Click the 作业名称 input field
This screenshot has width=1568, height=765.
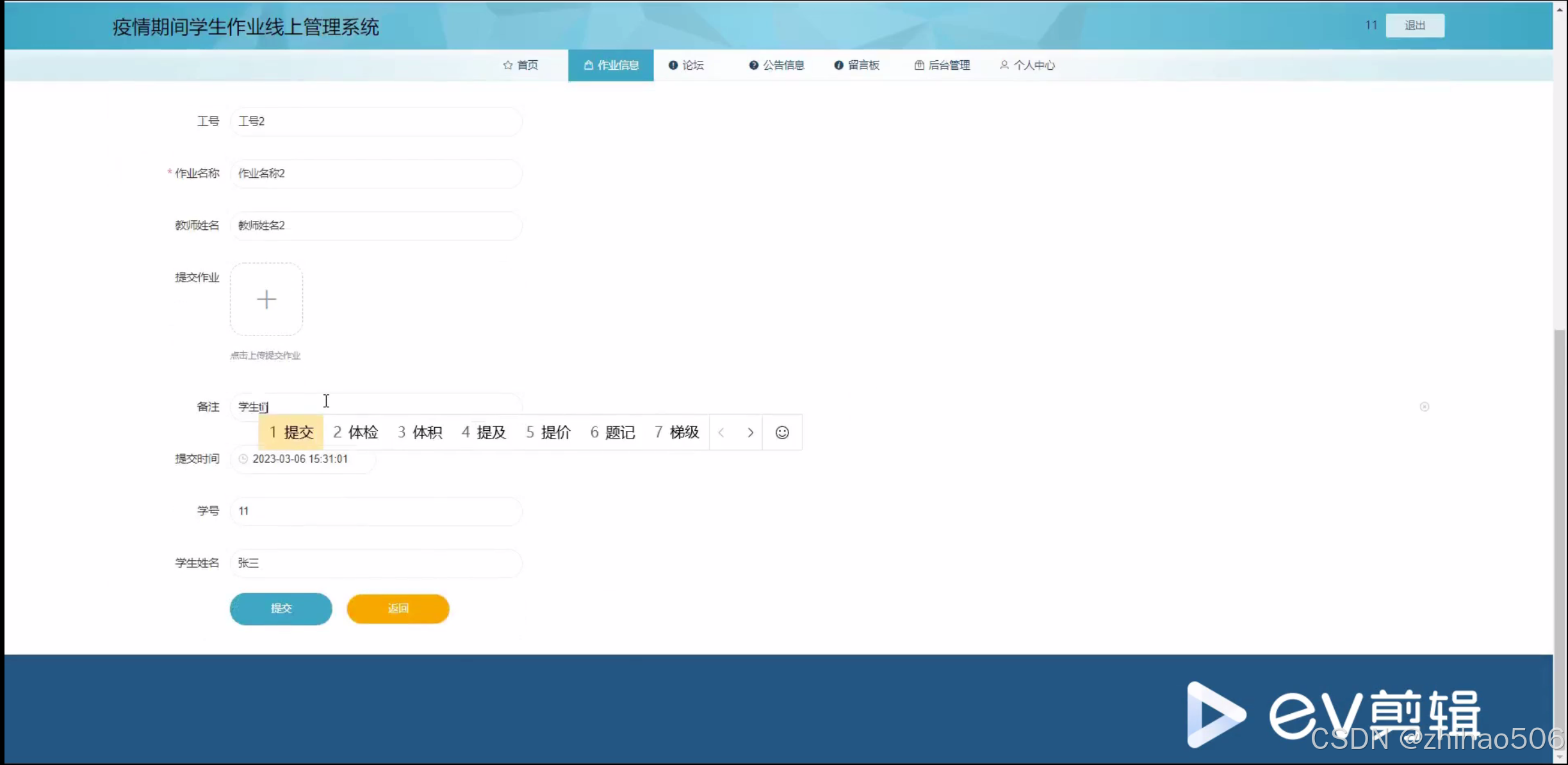[x=376, y=173]
